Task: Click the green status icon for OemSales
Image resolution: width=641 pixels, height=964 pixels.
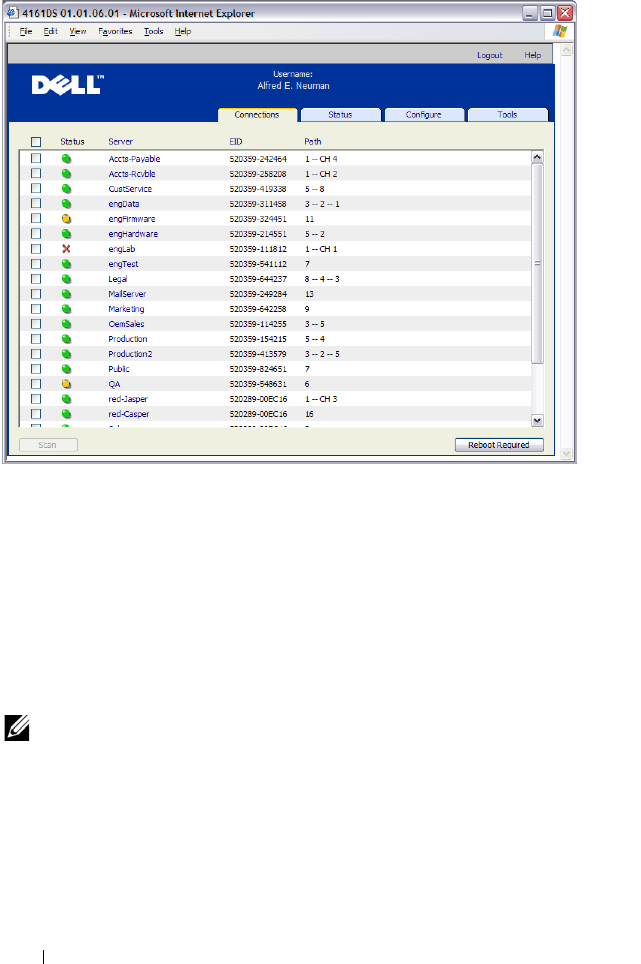Action: click(66, 325)
